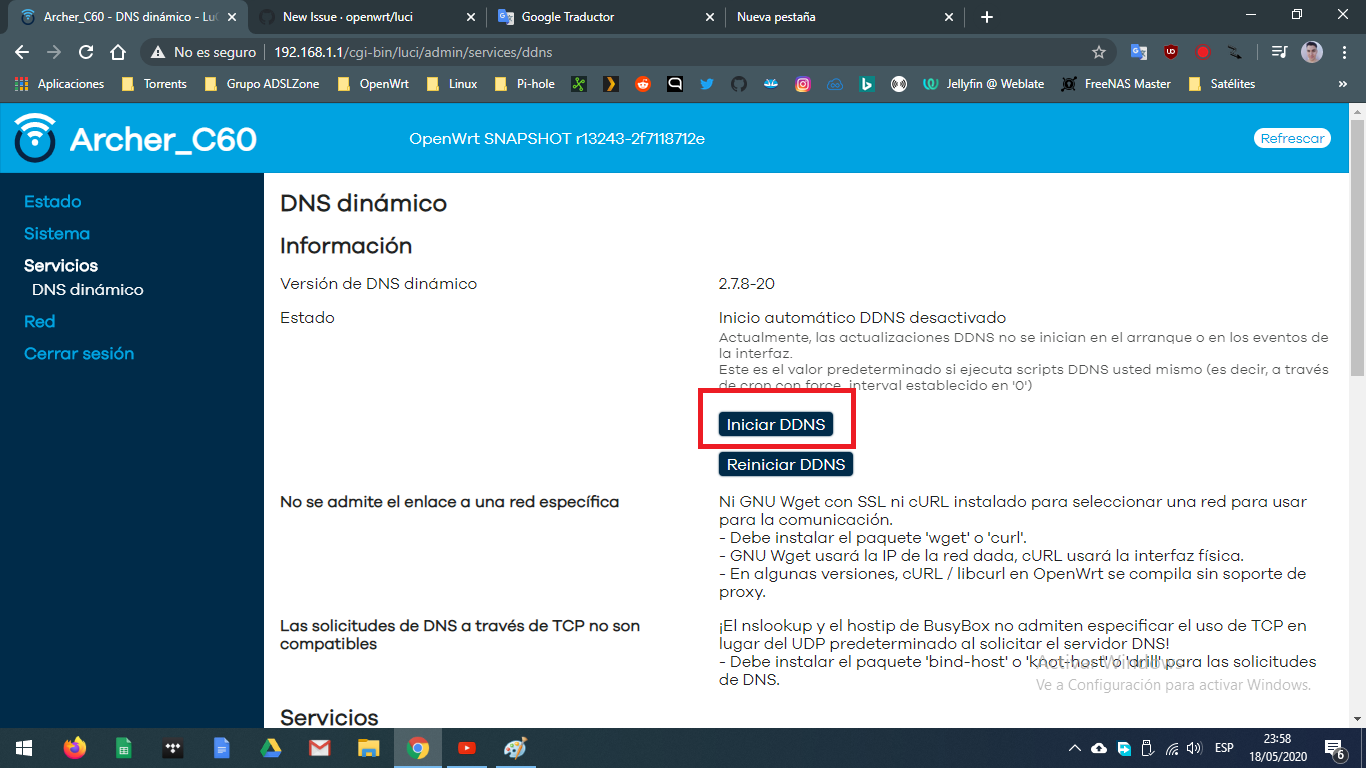Launch YouTube from the taskbar

click(466, 748)
